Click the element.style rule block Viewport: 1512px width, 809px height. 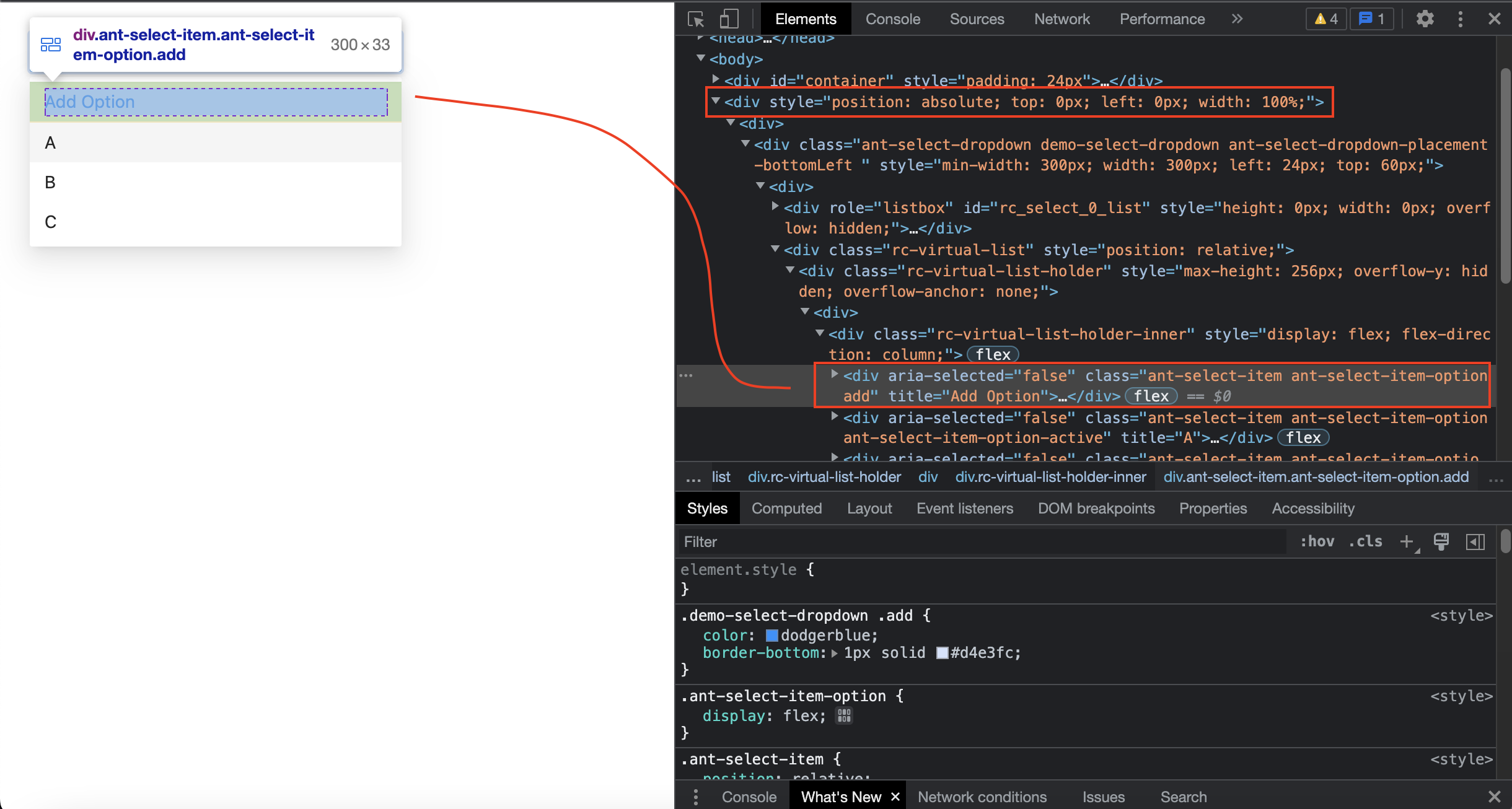click(1084, 579)
